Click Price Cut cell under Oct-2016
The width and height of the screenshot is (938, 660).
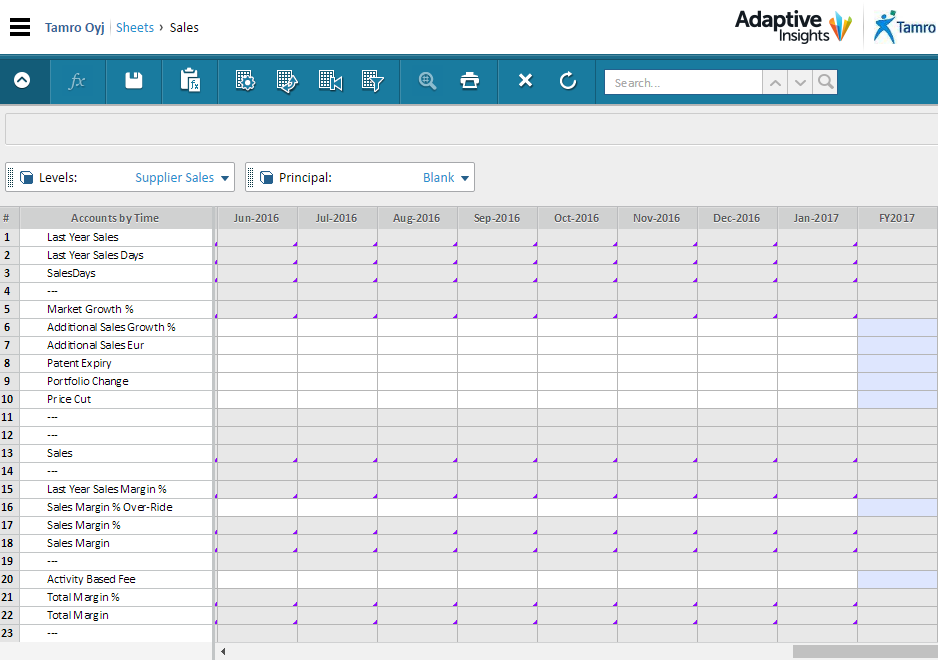(x=577, y=399)
